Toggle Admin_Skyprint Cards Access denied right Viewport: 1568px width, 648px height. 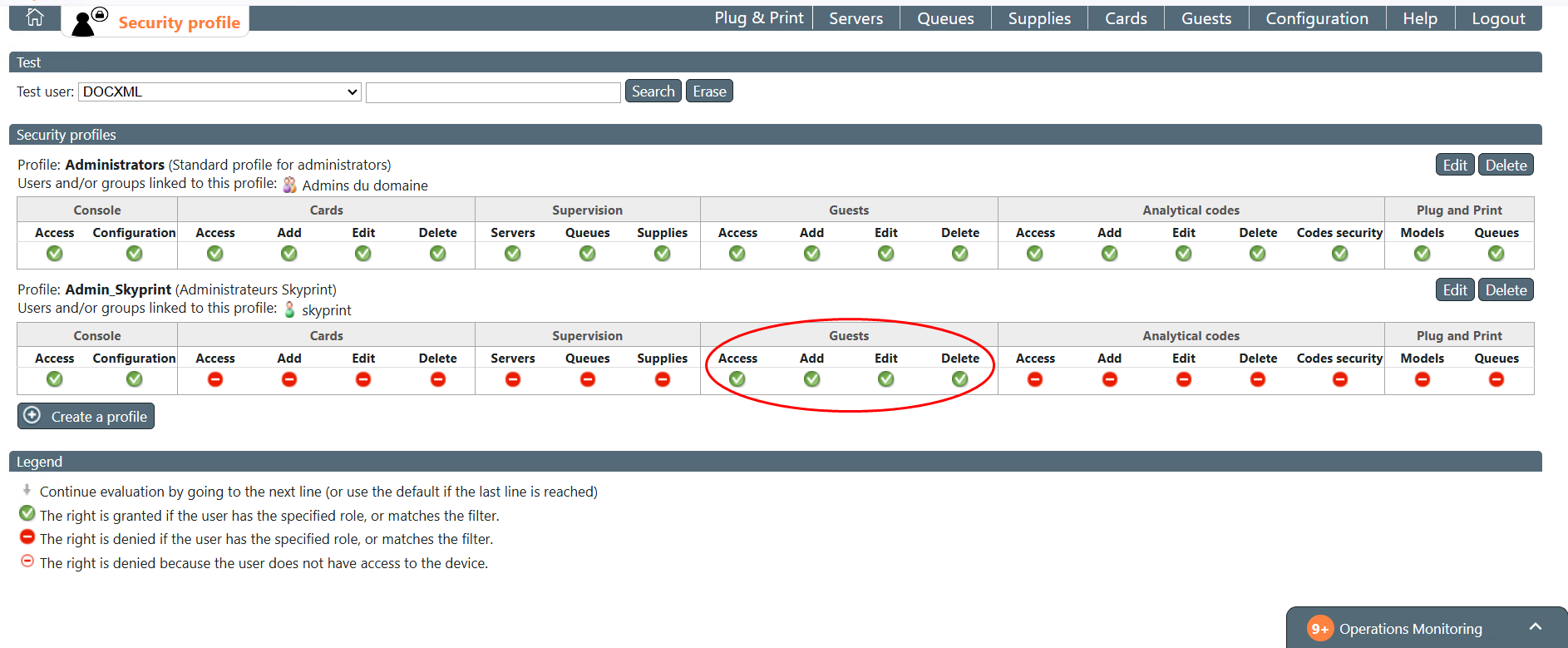click(215, 379)
